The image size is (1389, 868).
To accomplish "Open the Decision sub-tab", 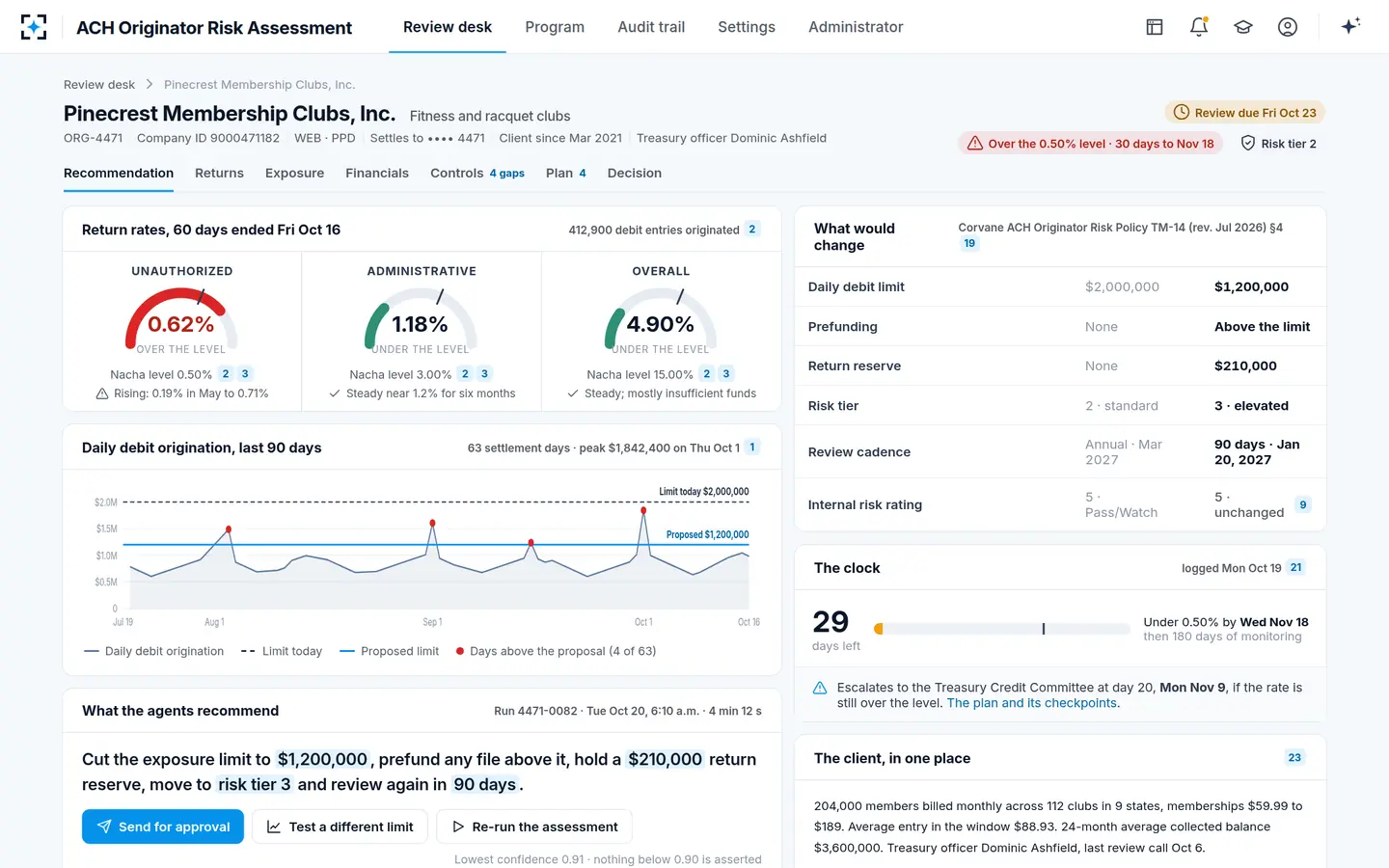I will pos(635,174).
